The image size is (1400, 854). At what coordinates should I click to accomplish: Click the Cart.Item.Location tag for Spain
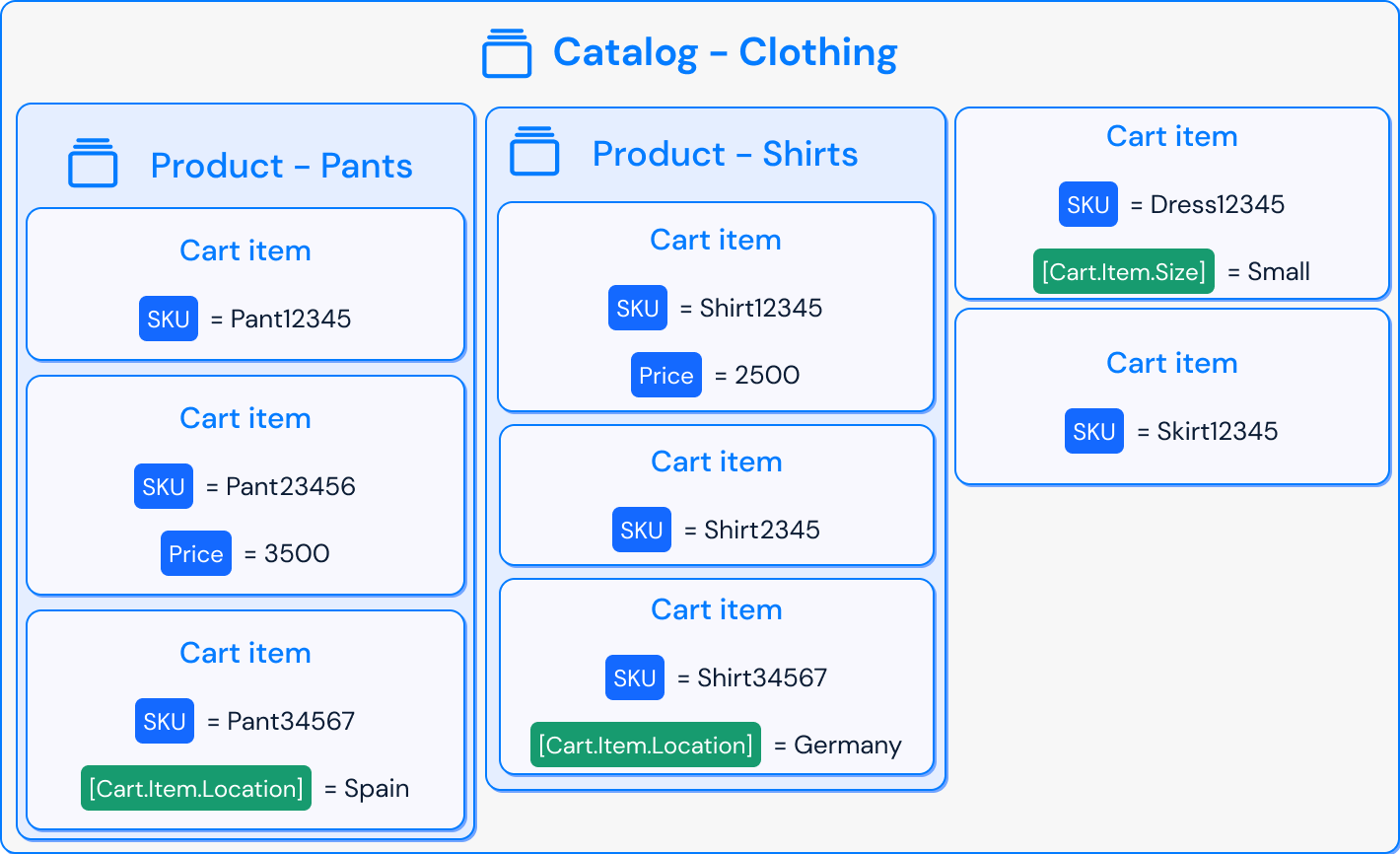(196, 788)
